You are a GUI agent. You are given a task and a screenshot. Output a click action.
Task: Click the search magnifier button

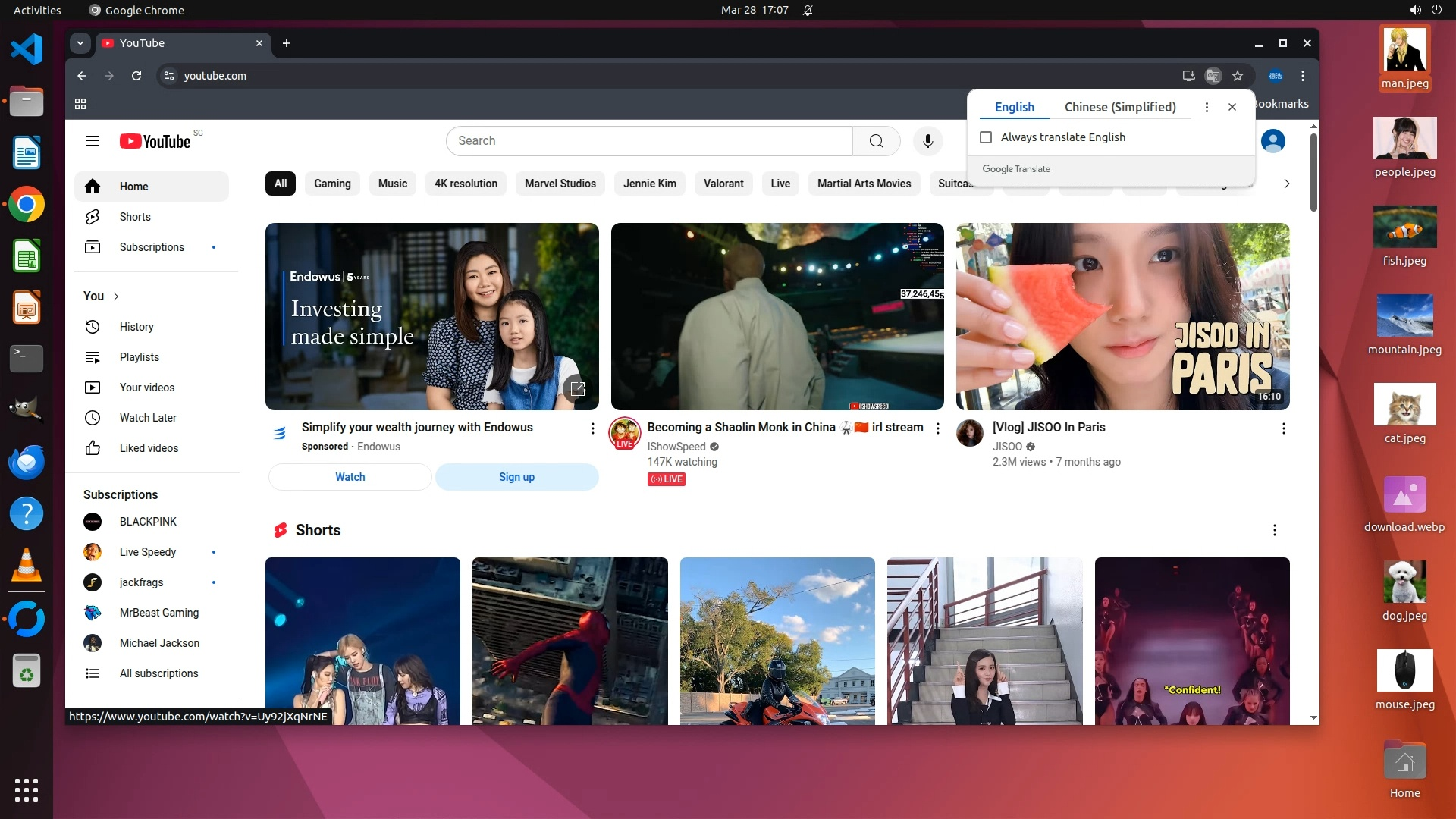point(876,141)
